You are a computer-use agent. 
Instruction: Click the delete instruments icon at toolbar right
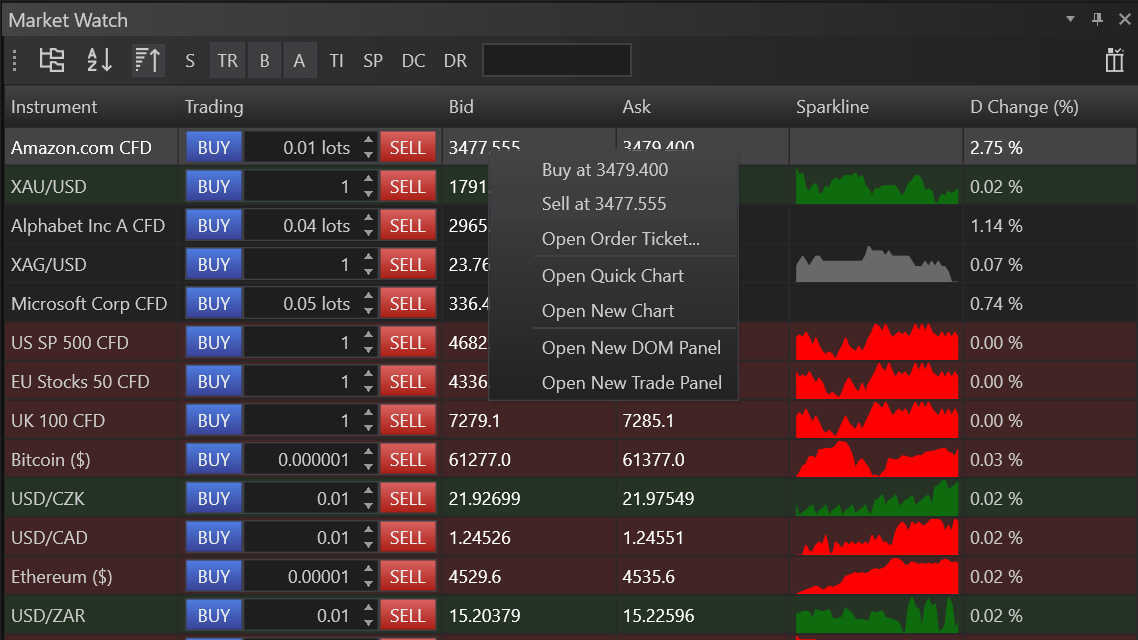(x=1115, y=60)
